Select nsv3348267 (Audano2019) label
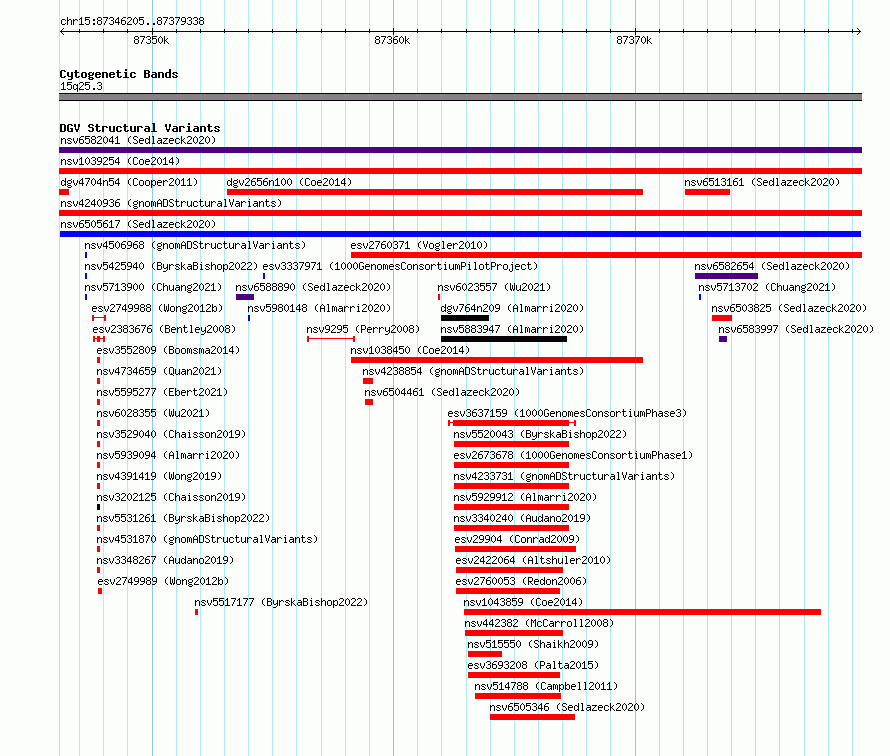890x756 pixels. 165,560
